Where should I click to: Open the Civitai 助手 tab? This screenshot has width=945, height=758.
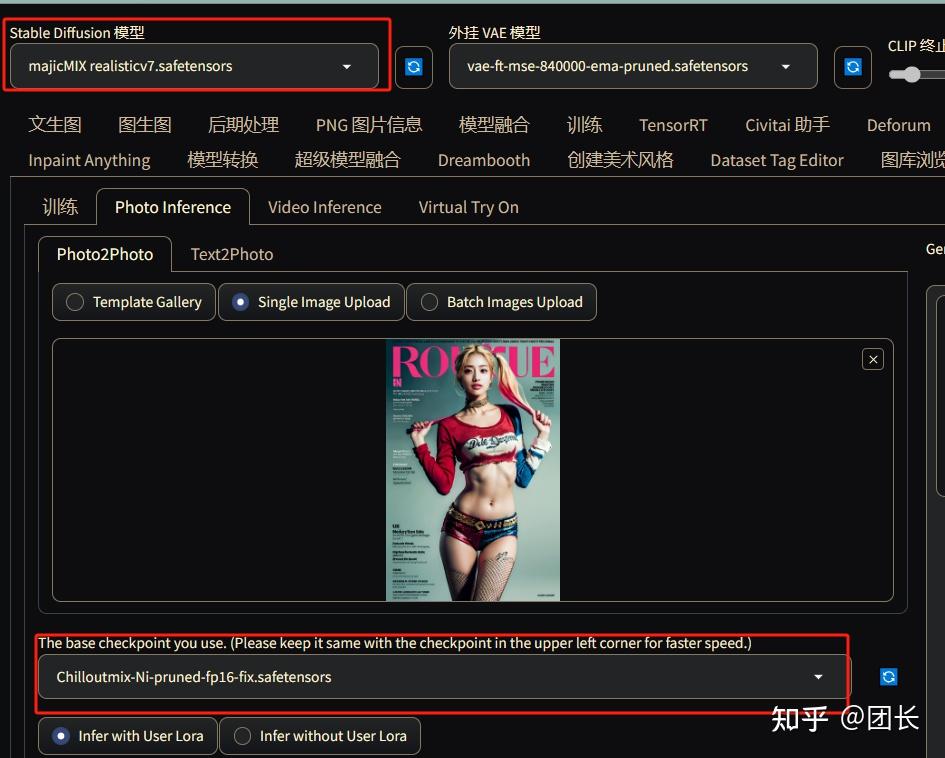(x=787, y=125)
